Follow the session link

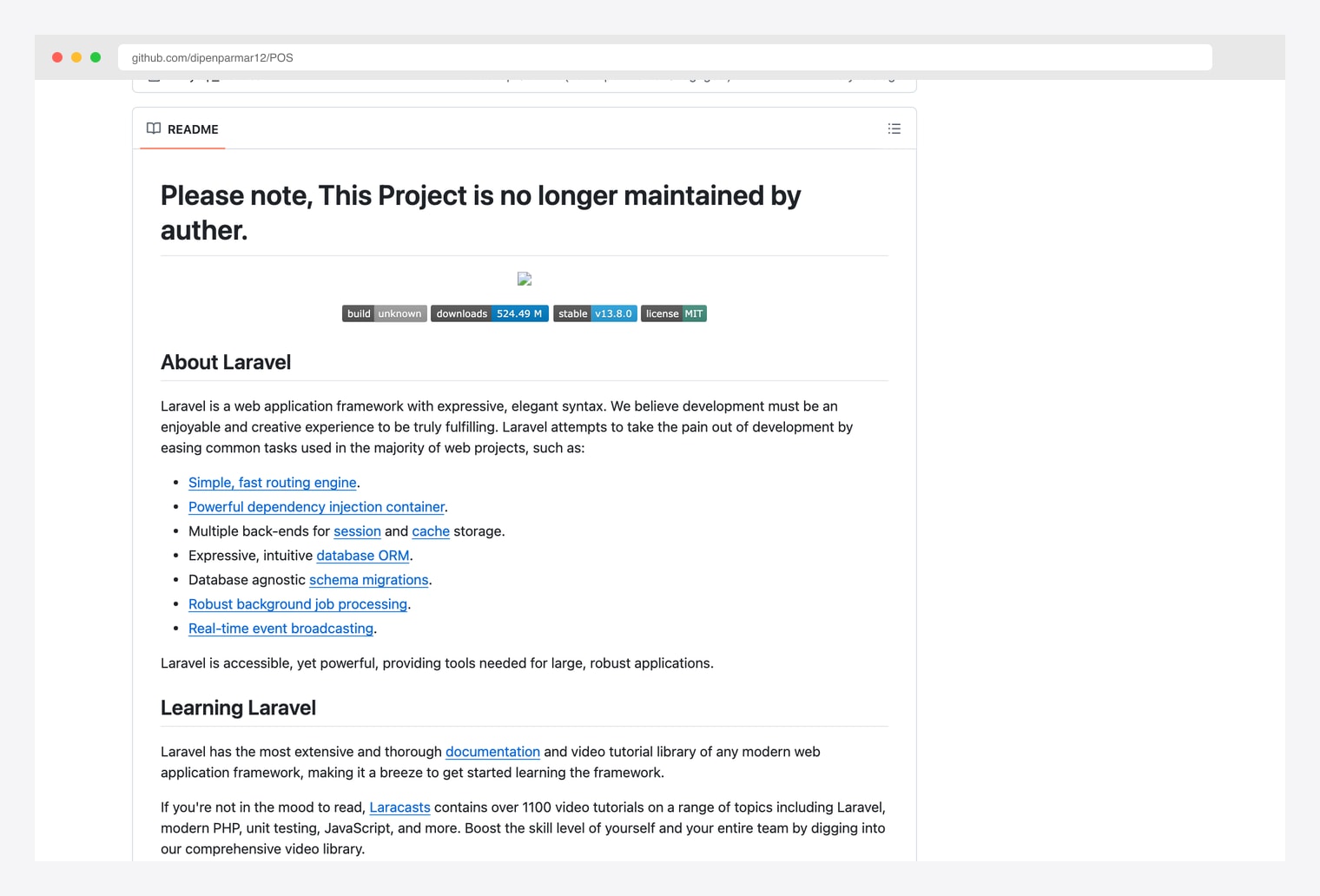point(357,531)
